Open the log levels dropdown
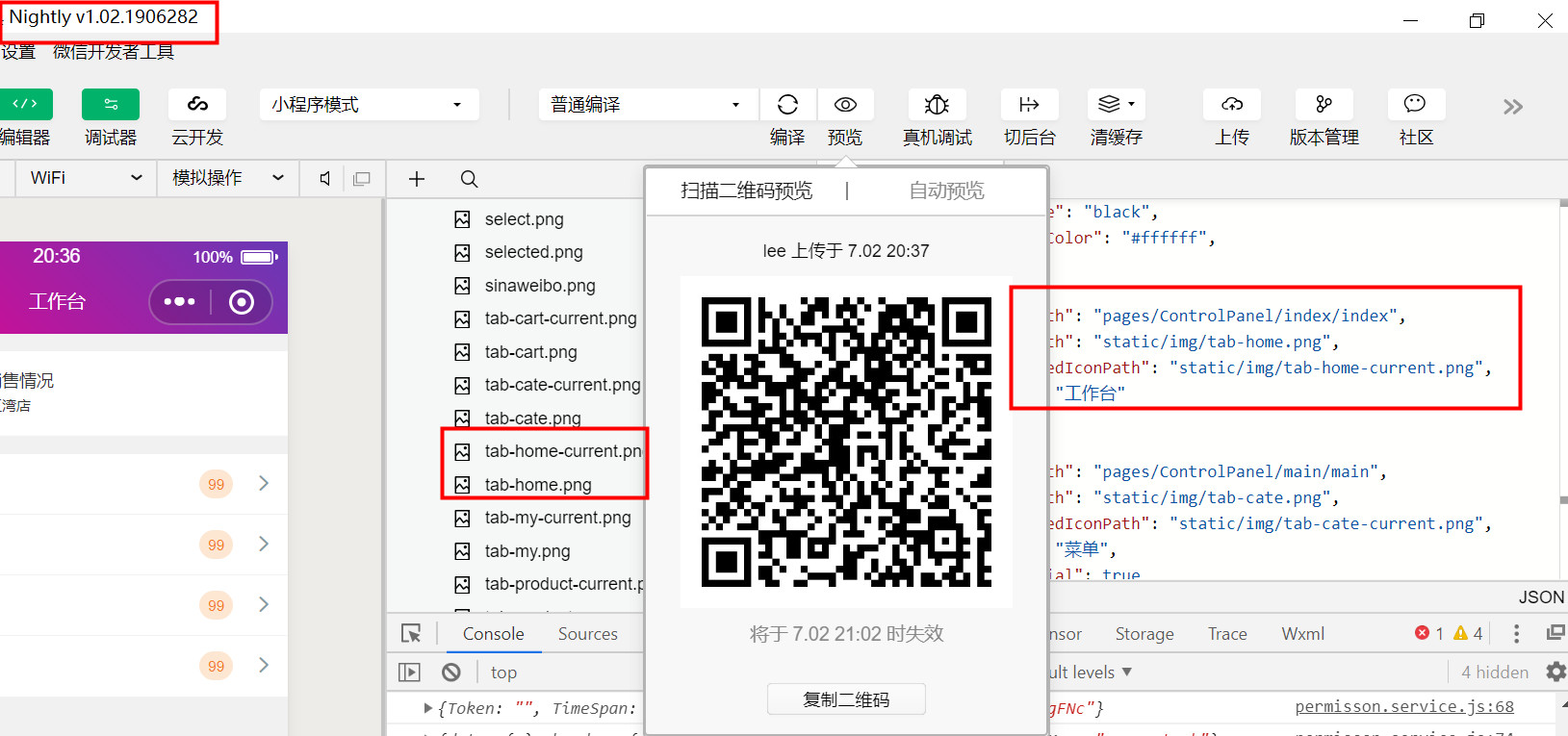1568x736 pixels. tap(1090, 673)
